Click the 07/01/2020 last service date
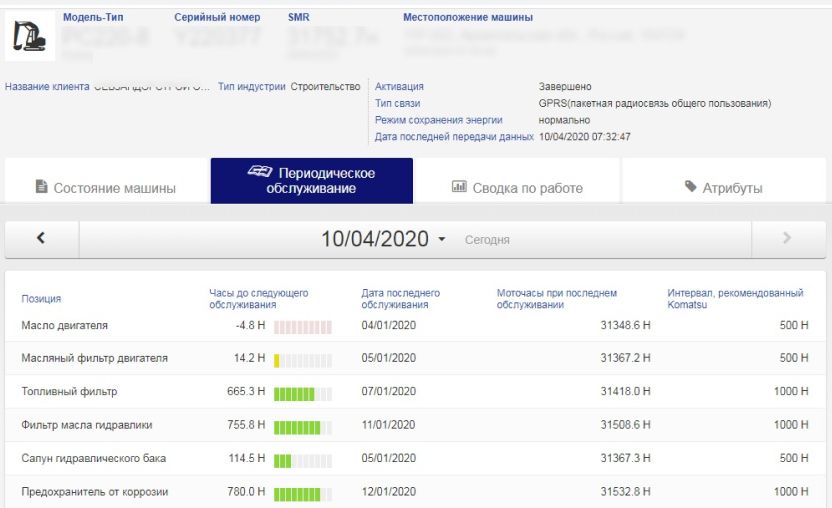Image resolution: width=832 pixels, height=508 pixels. (388, 392)
